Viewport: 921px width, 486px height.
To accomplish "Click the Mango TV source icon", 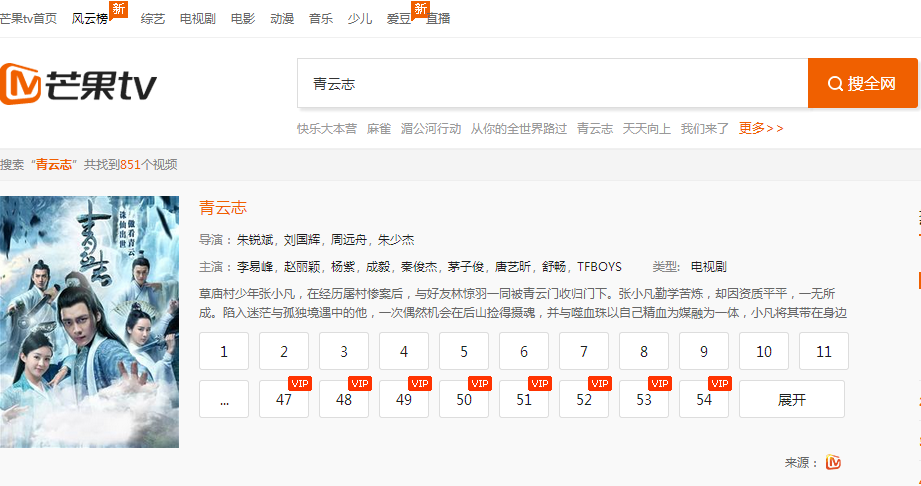I will 833,462.
